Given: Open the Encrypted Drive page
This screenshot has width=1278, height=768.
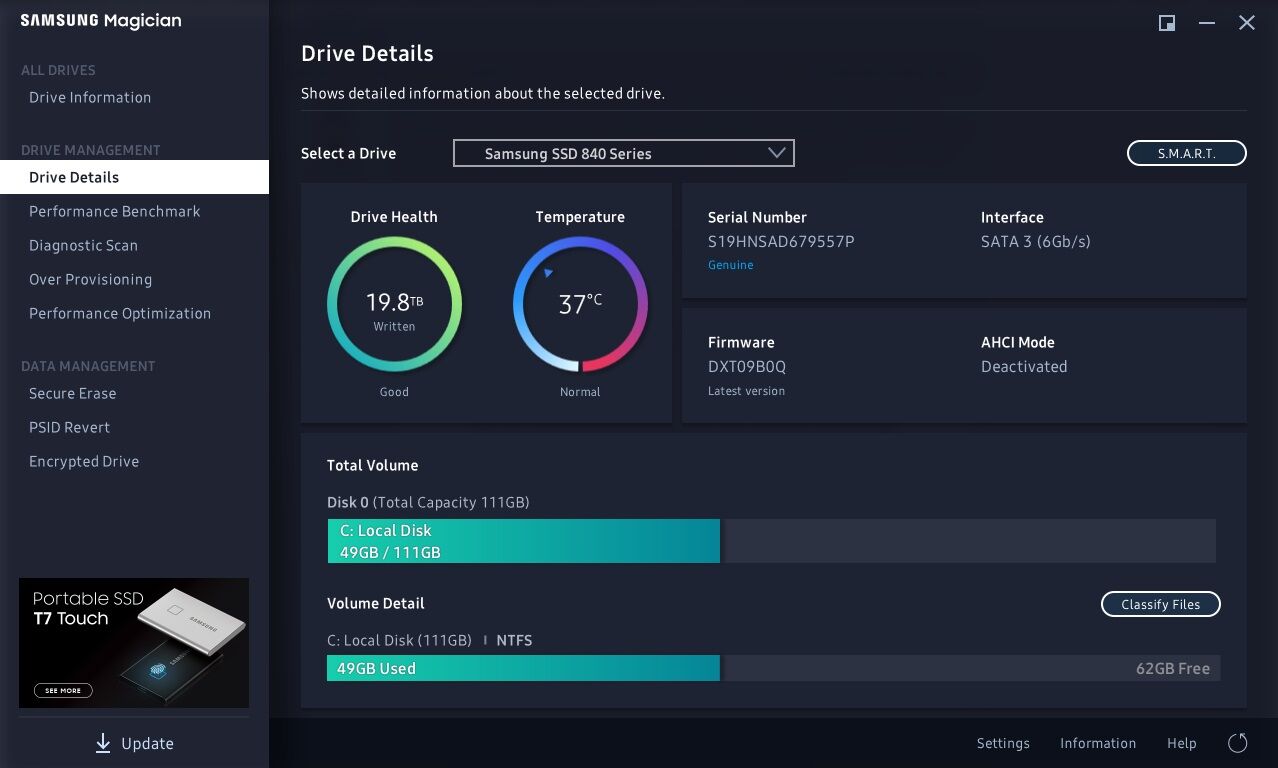Looking at the screenshot, I should [84, 461].
